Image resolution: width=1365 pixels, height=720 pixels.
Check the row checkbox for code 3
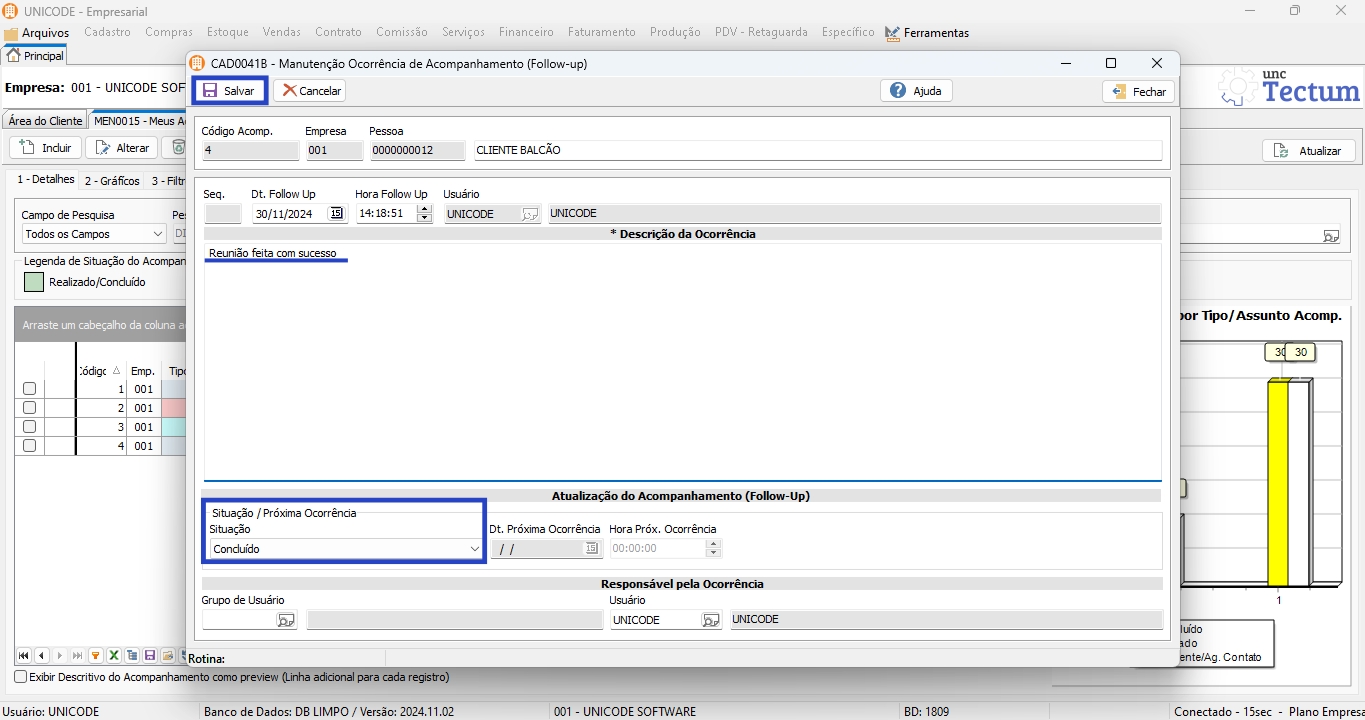coord(29,427)
